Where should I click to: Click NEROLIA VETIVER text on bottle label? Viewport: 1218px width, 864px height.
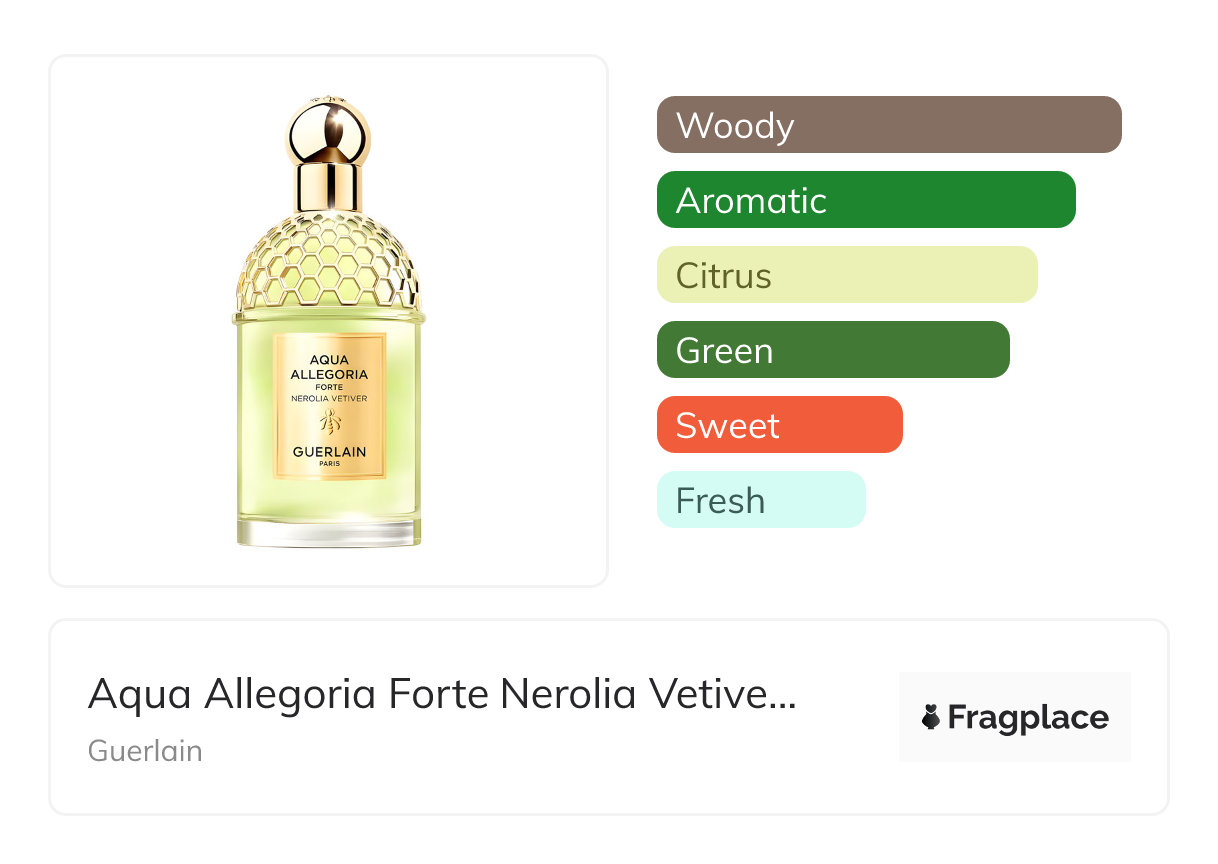click(329, 398)
